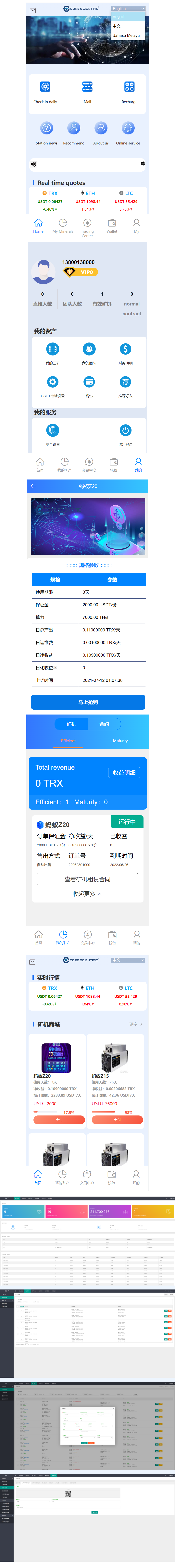Click the 马上抢购 button
Image resolution: width=175 pixels, height=1568 pixels.
[88, 702]
